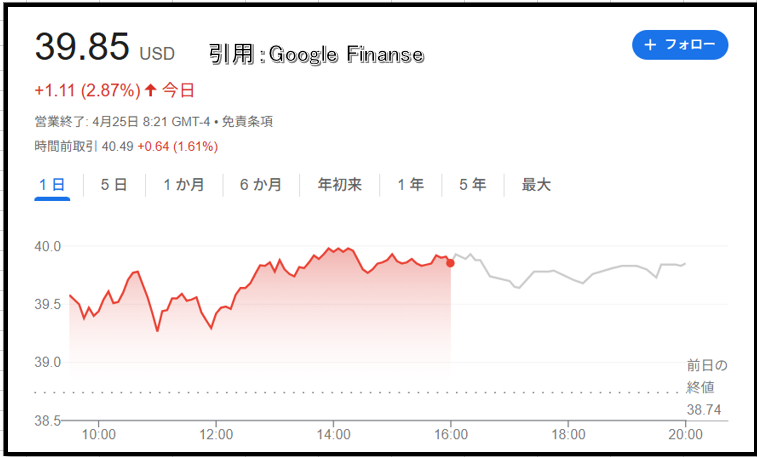The height and width of the screenshot is (457, 757).
Task: Open the 1 か月 chart range
Action: point(184,185)
